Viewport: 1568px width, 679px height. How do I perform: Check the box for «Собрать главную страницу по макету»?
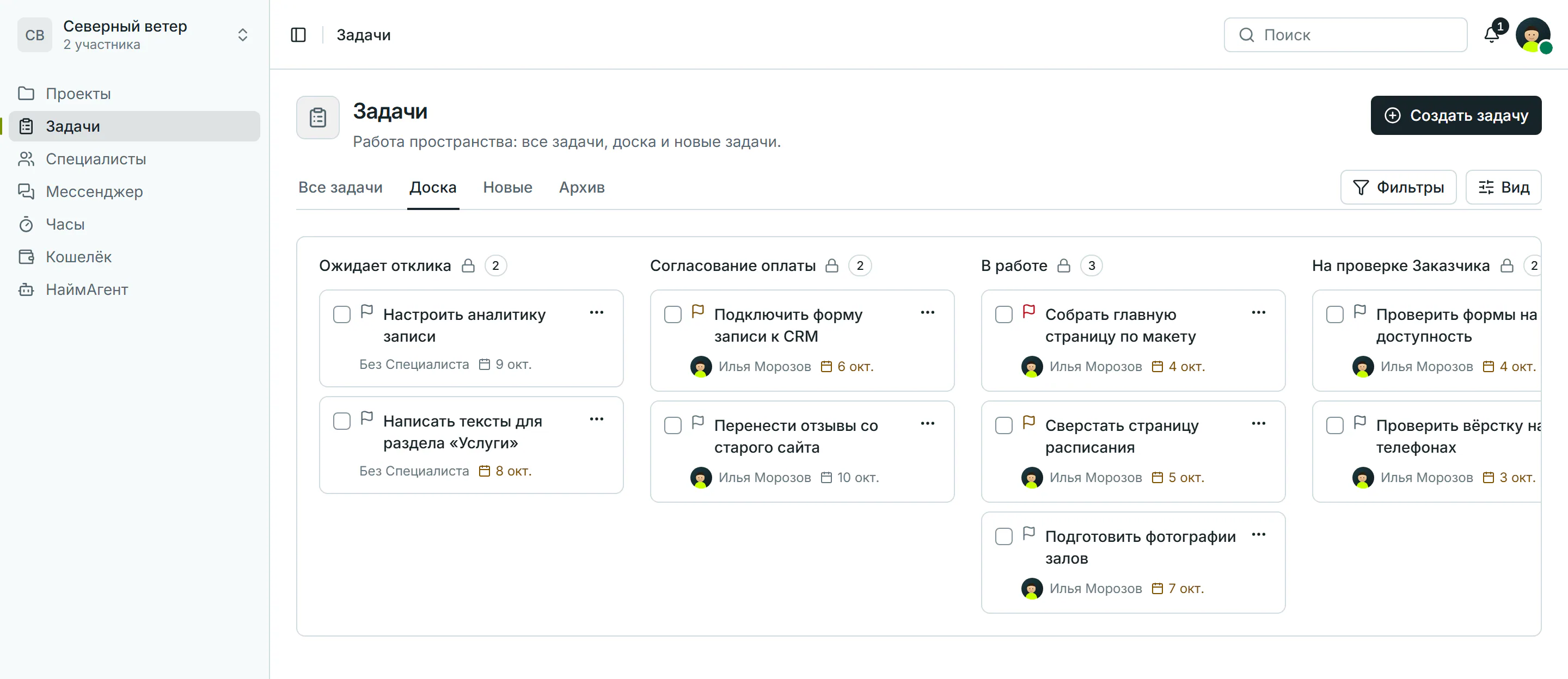pyautogui.click(x=1003, y=314)
